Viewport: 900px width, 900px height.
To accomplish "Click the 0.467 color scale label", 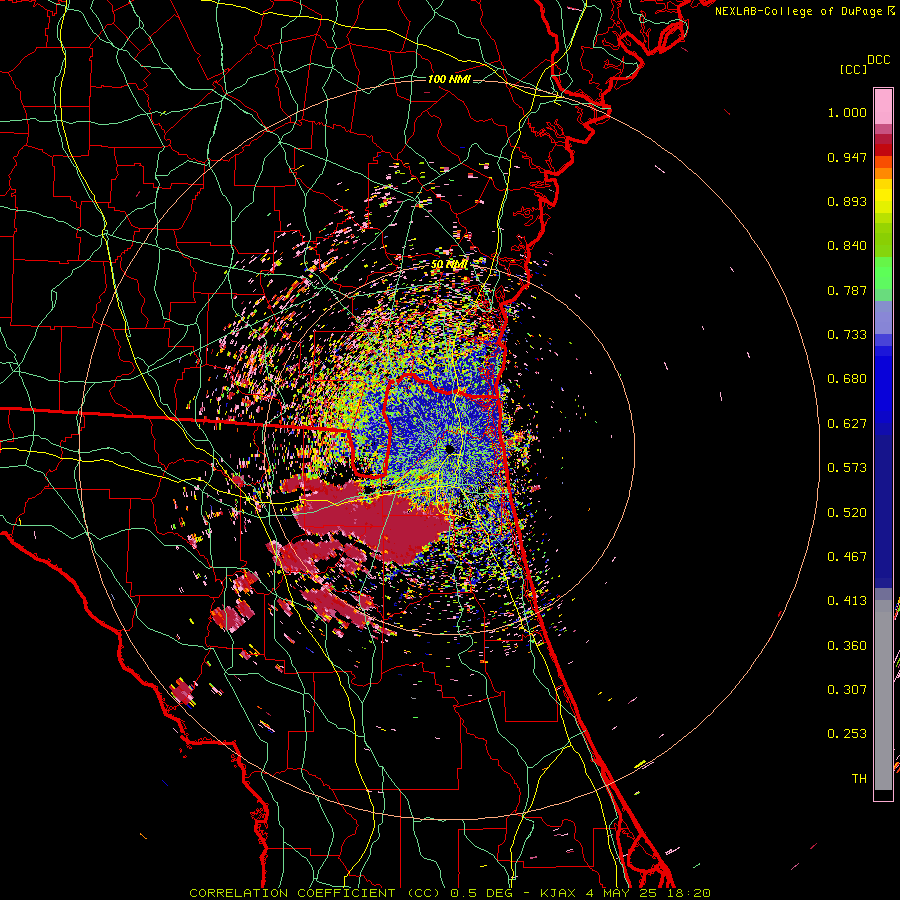I will pyautogui.click(x=847, y=557).
